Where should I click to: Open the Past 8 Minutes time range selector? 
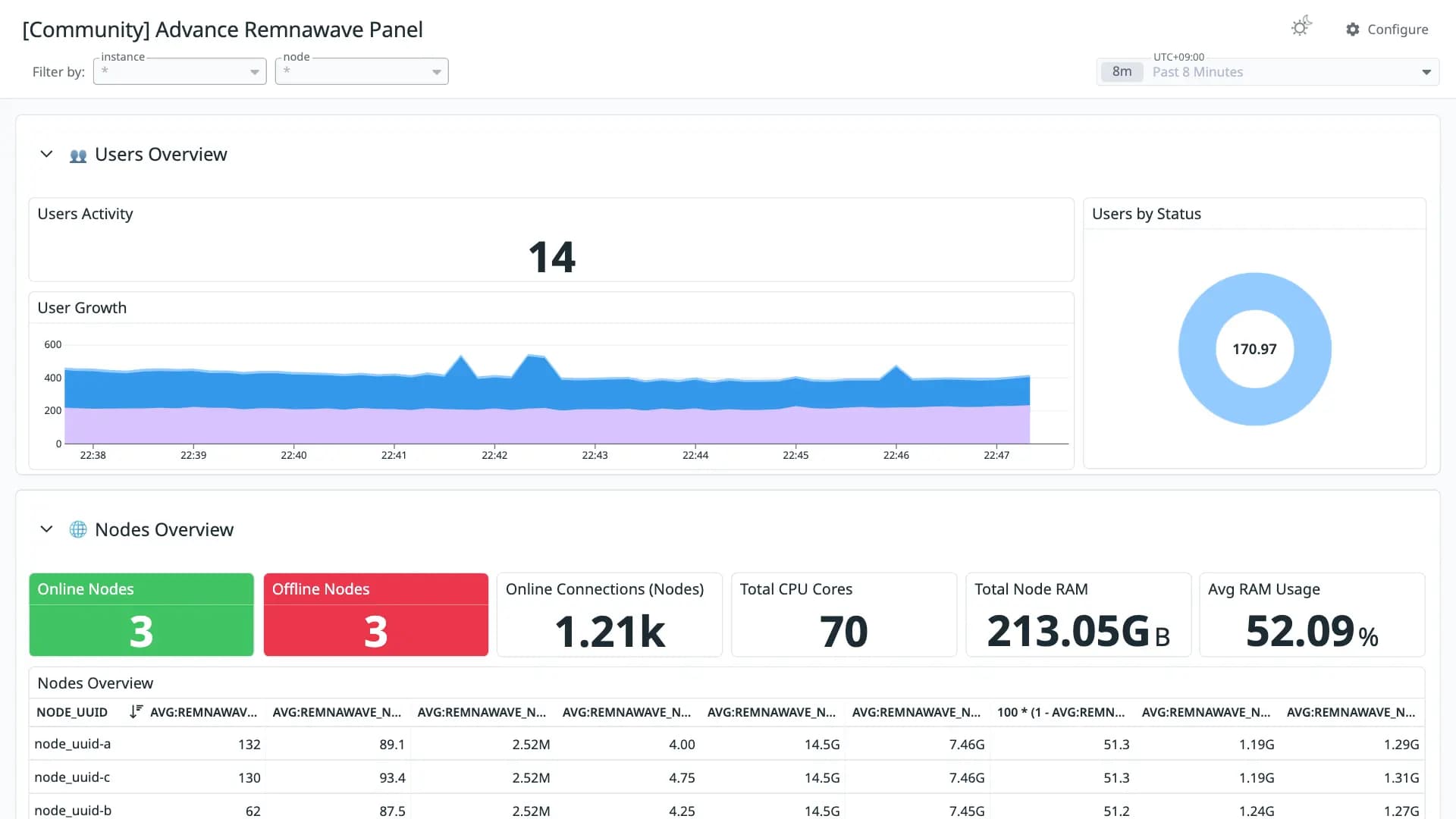coord(1267,72)
